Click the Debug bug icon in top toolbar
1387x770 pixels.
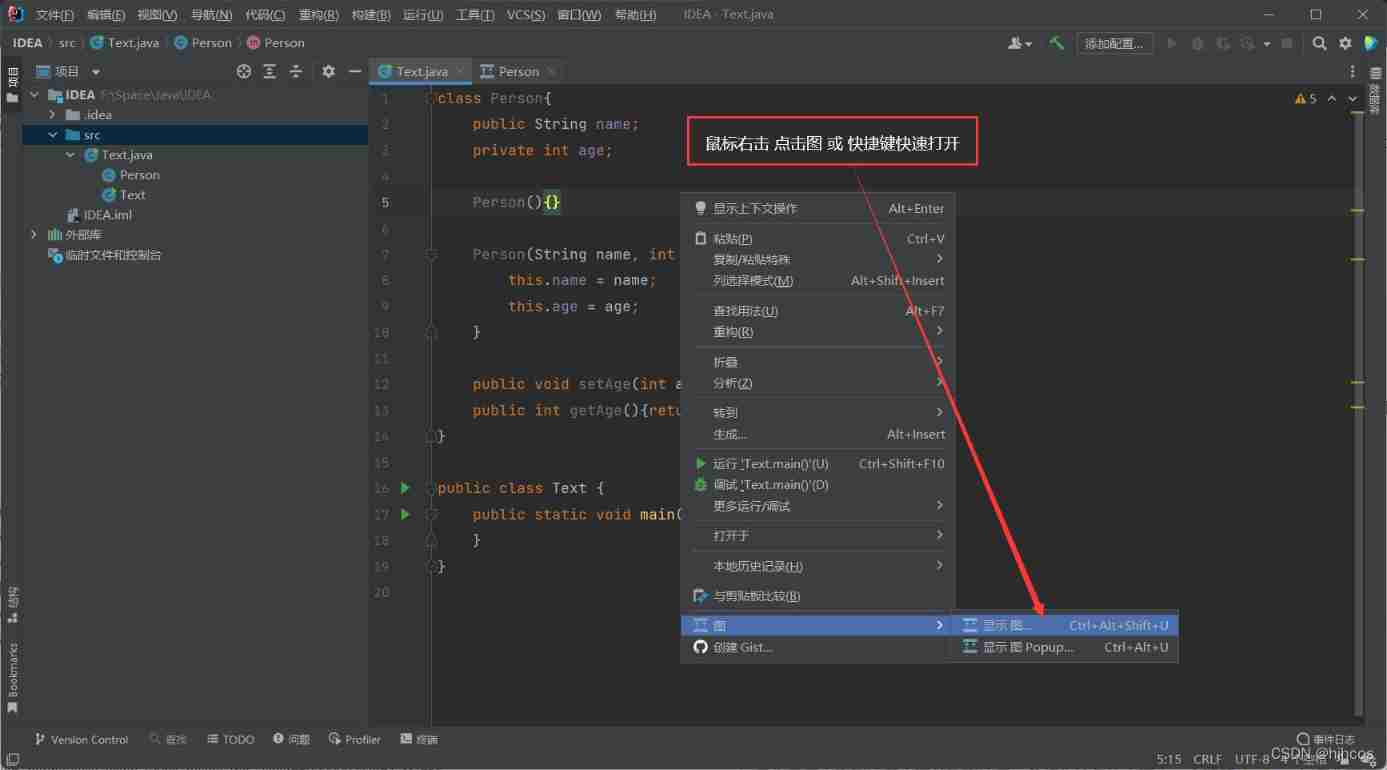click(x=1197, y=43)
